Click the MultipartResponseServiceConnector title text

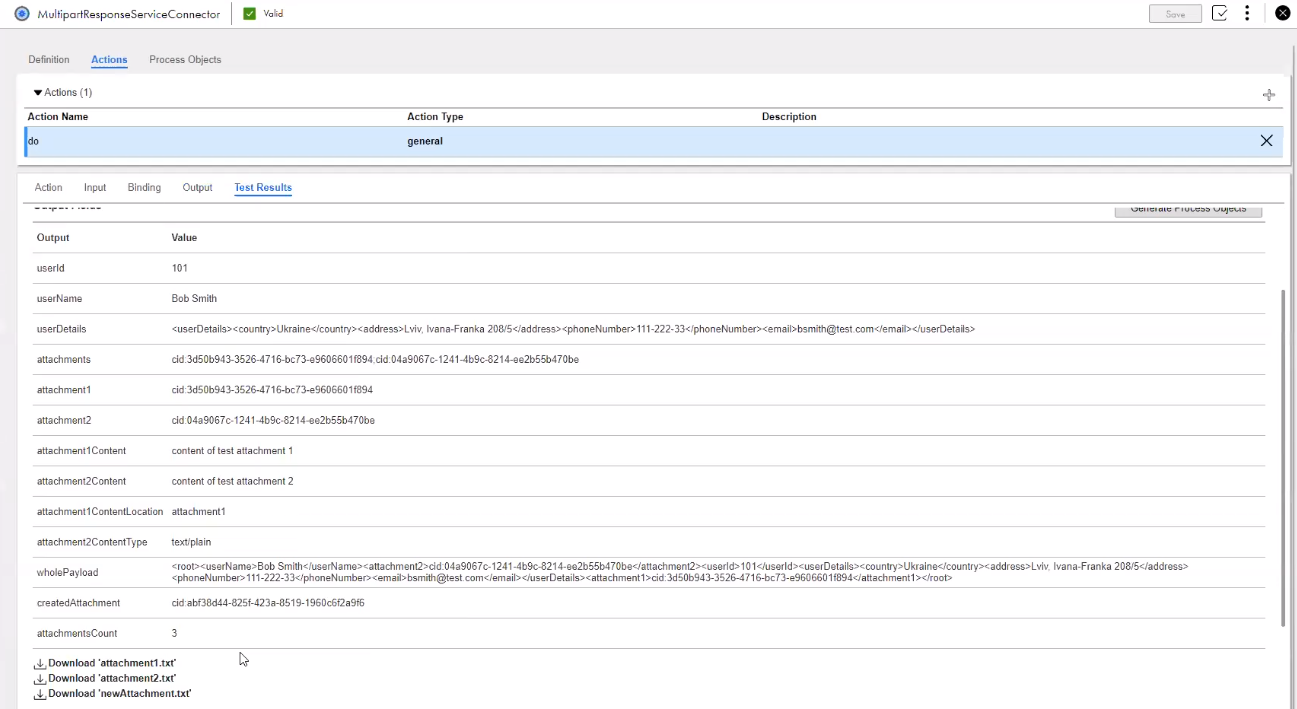(129, 14)
